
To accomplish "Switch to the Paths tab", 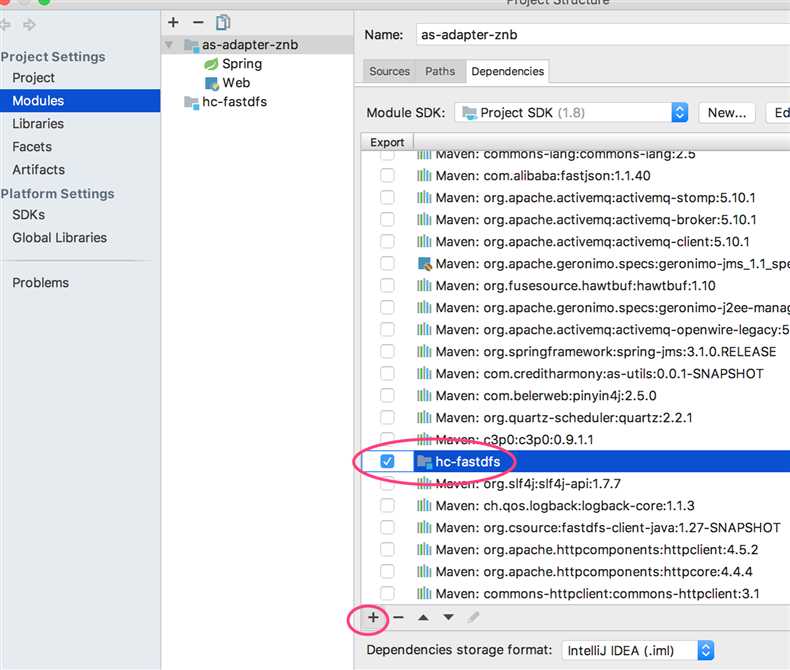I will click(440, 72).
